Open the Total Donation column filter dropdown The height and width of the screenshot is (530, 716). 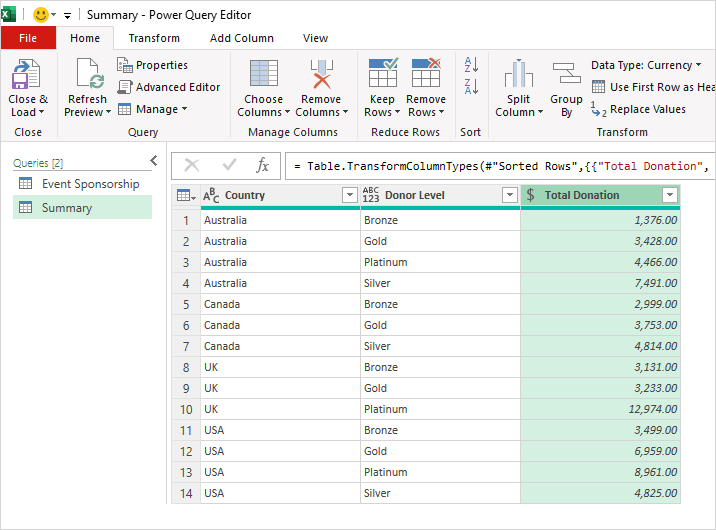(x=670, y=195)
